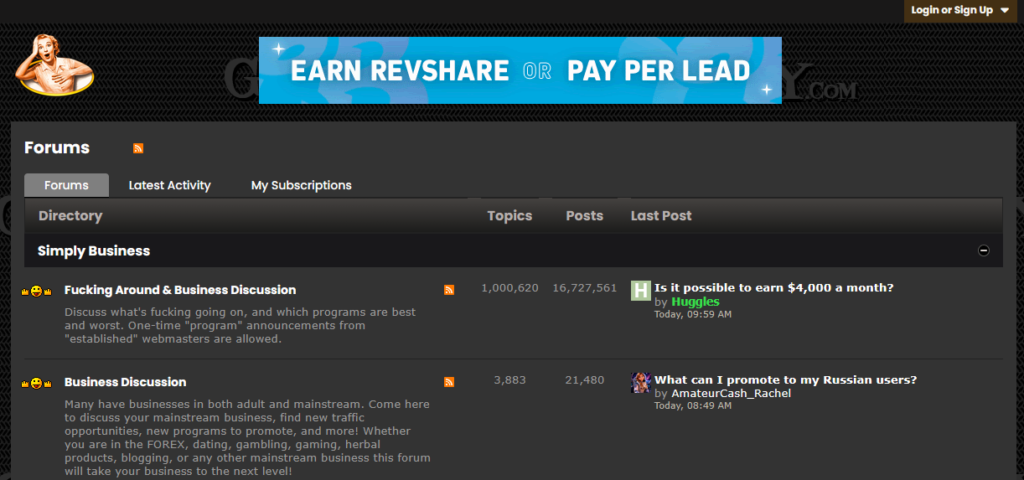Click the crowned smiley icon beside Fucking Around forum

[x=37, y=291]
